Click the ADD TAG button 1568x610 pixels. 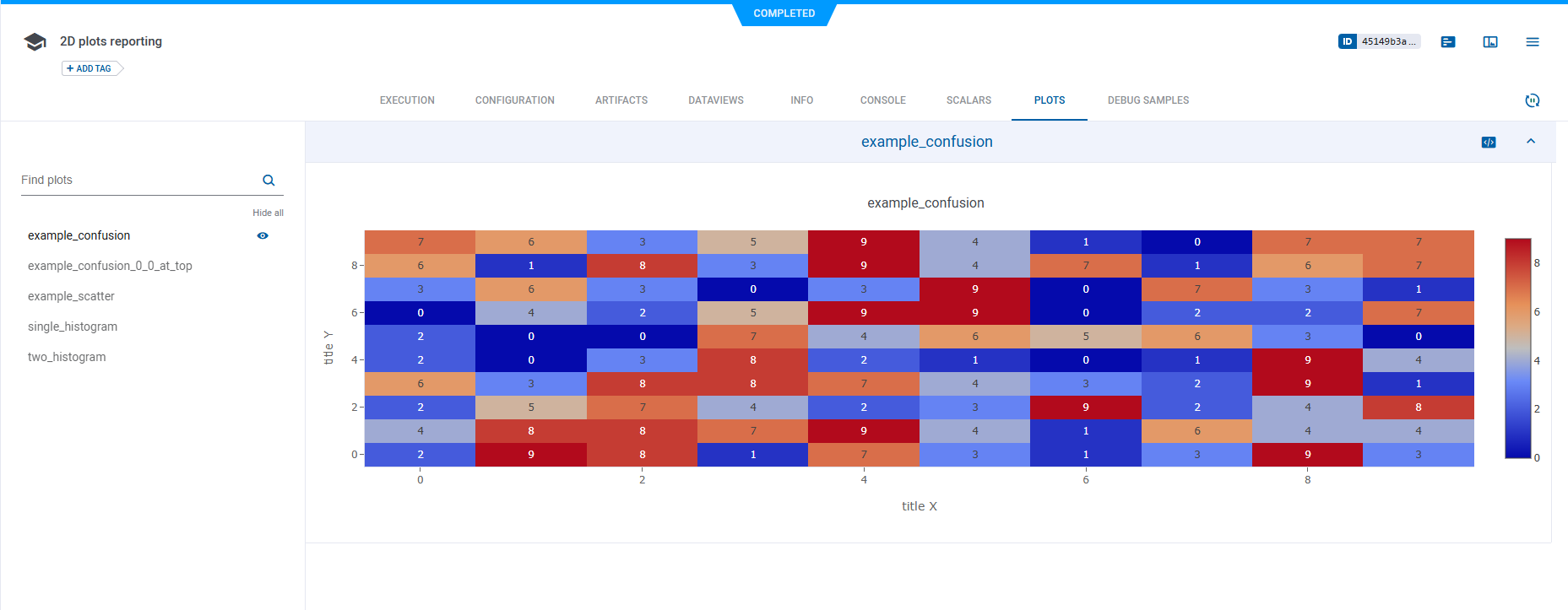[x=90, y=68]
